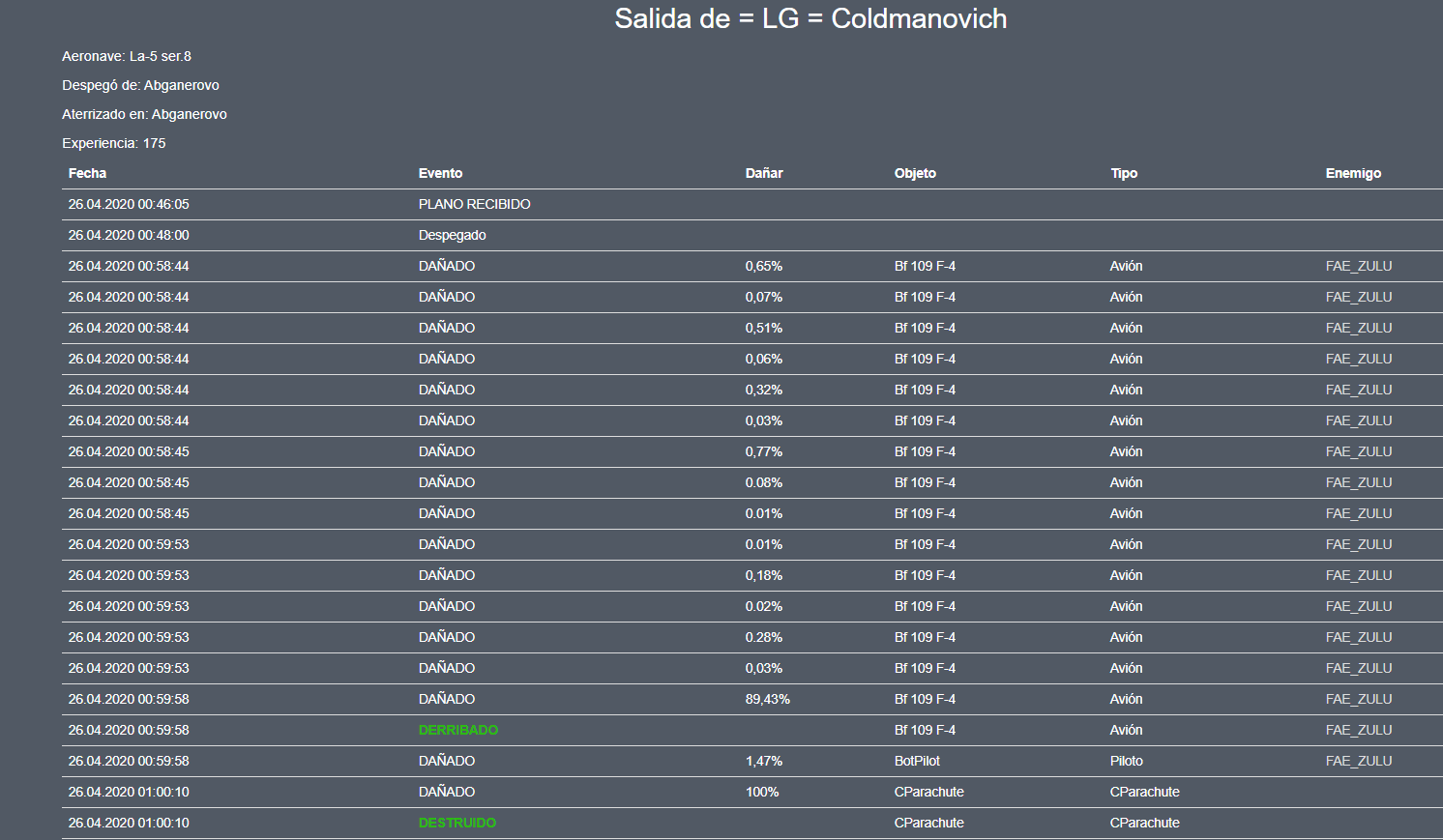Click 'FAE_ZULU' in the 0.02% damage row
Image resolution: width=1443 pixels, height=840 pixels.
pyautogui.click(x=1359, y=606)
